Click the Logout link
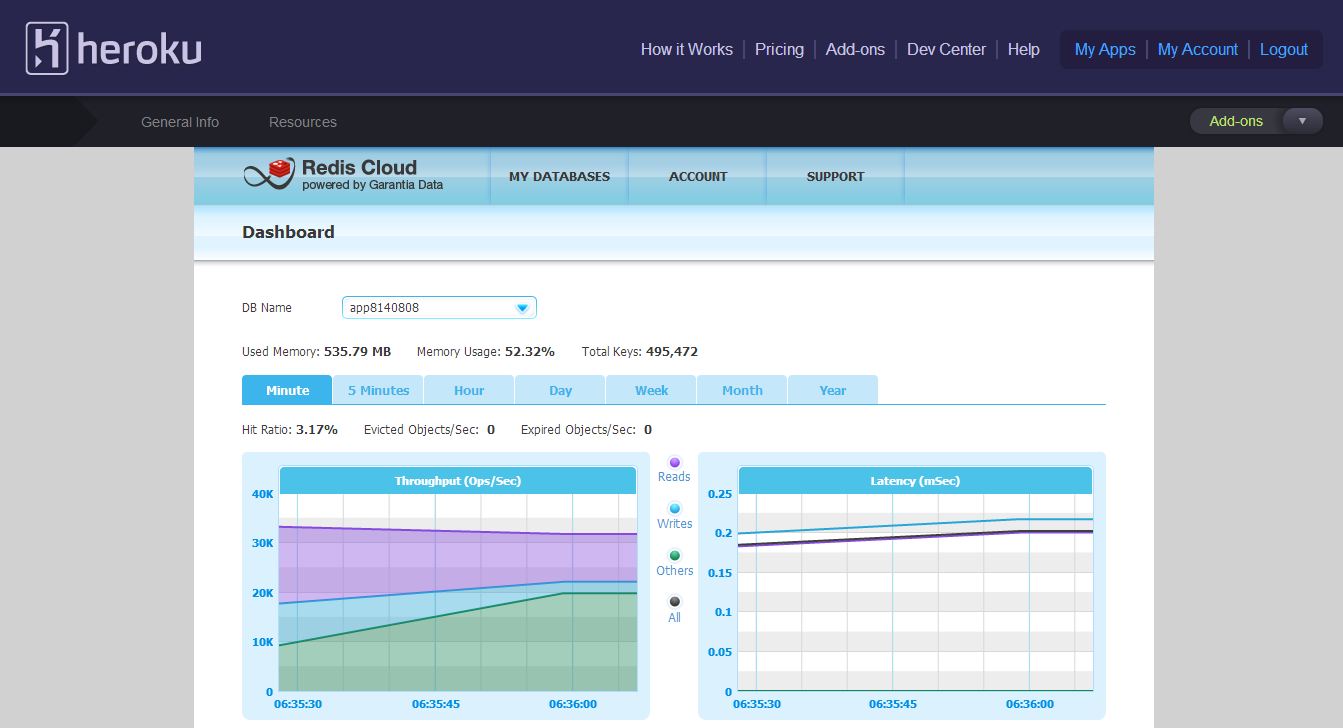The width and height of the screenshot is (1343, 728). [1284, 49]
